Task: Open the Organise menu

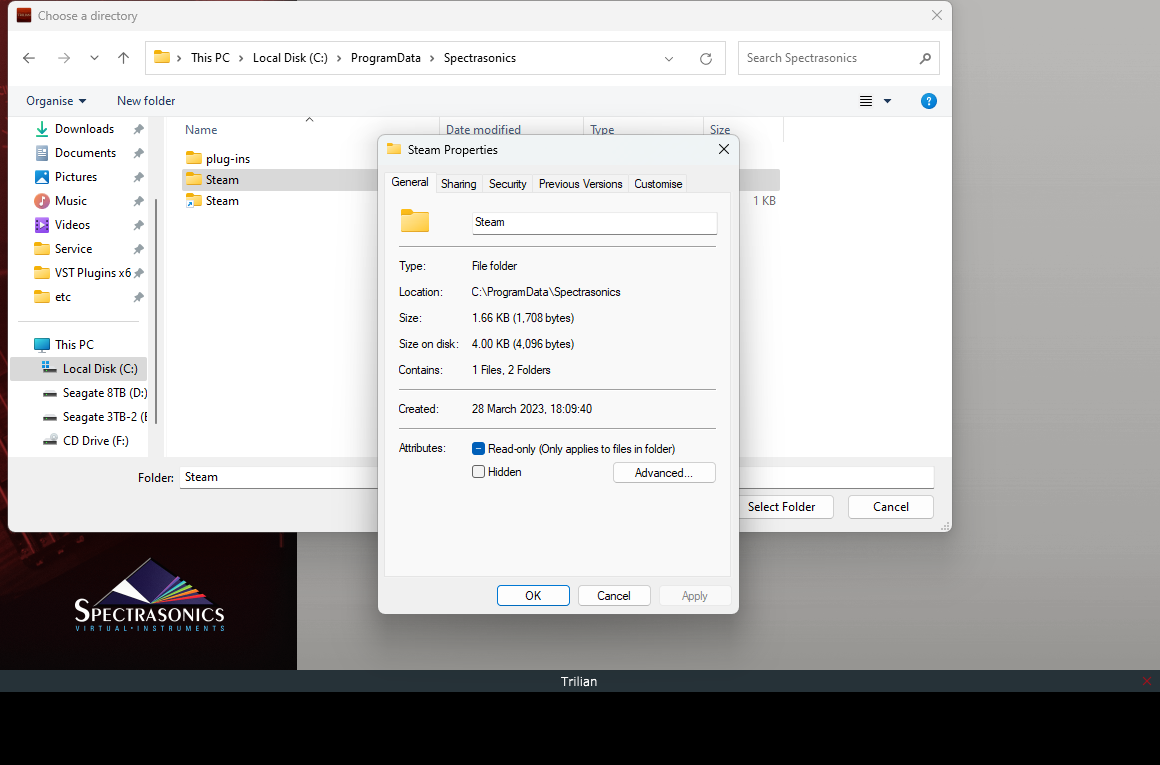Action: 56,101
